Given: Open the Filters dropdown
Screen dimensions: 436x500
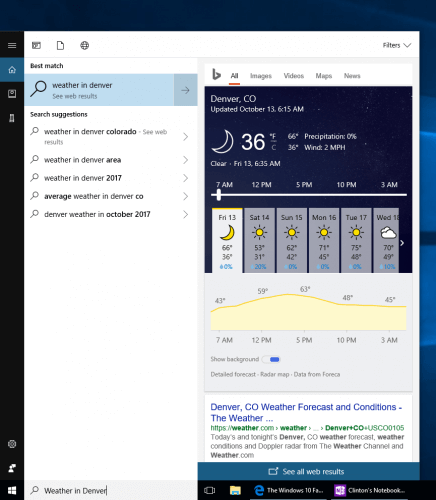Looking at the screenshot, I should coord(397,45).
